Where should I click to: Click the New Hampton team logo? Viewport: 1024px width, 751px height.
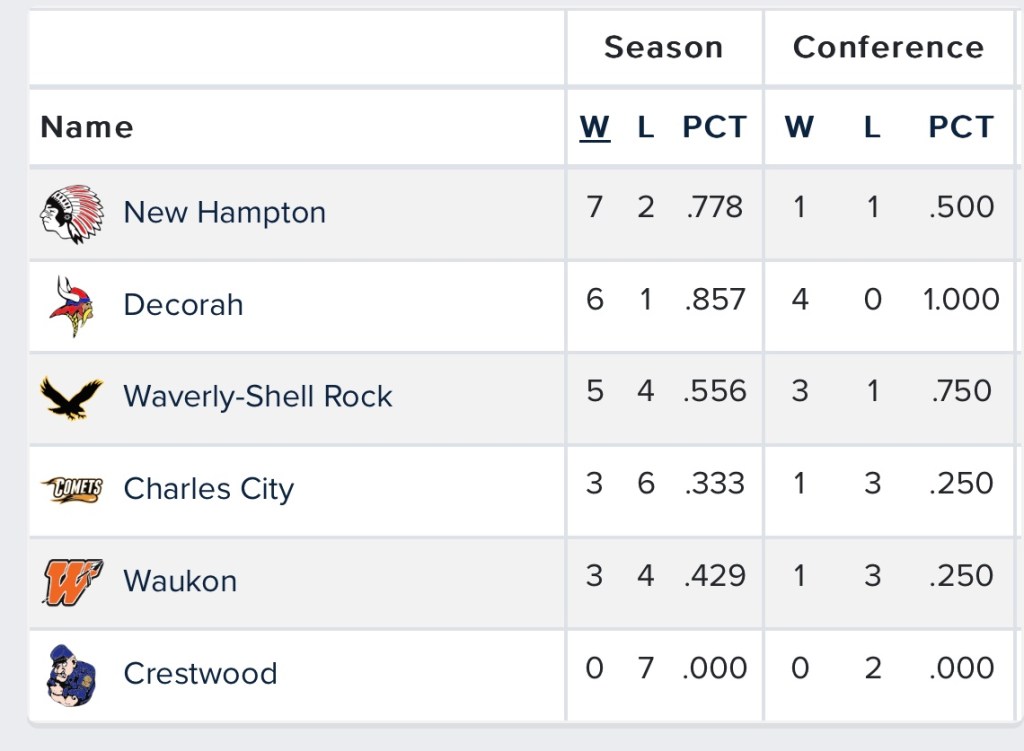pyautogui.click(x=72, y=213)
